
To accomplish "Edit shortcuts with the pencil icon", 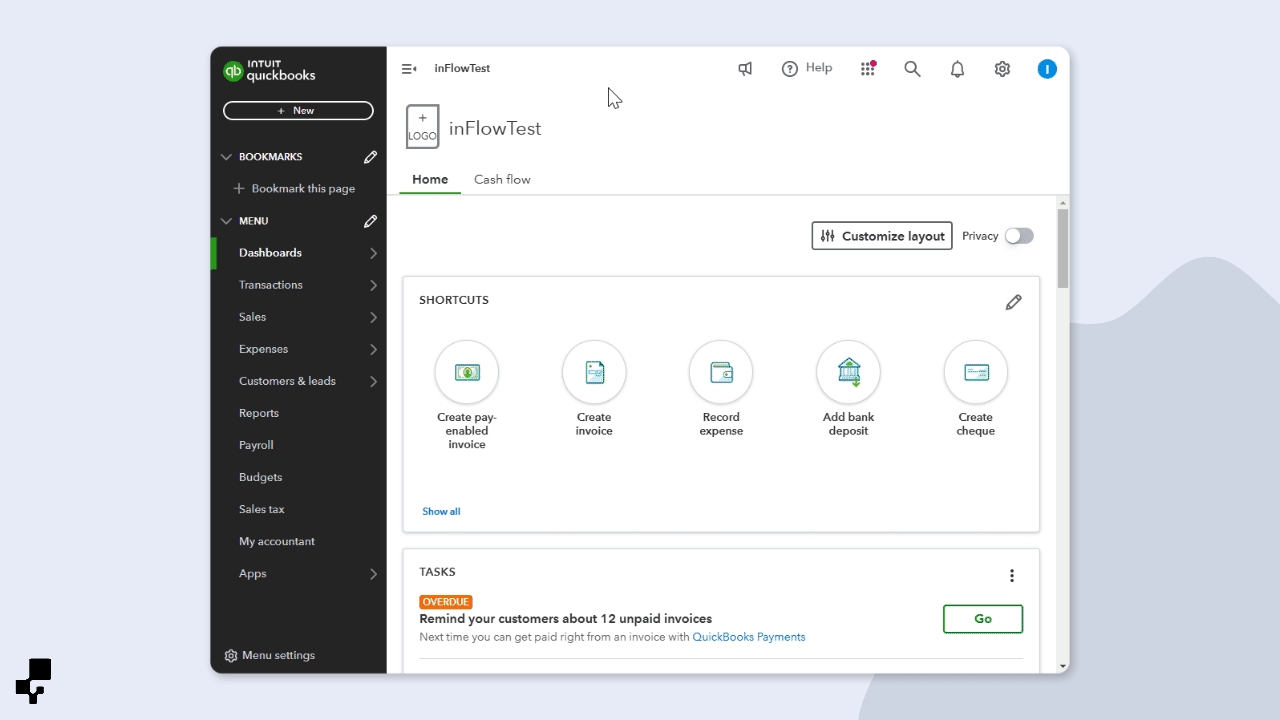I will click(1013, 302).
